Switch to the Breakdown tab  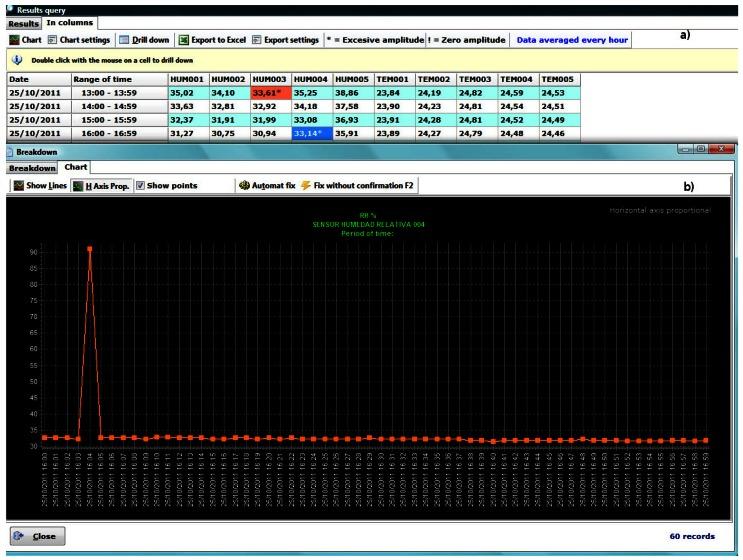(x=31, y=167)
